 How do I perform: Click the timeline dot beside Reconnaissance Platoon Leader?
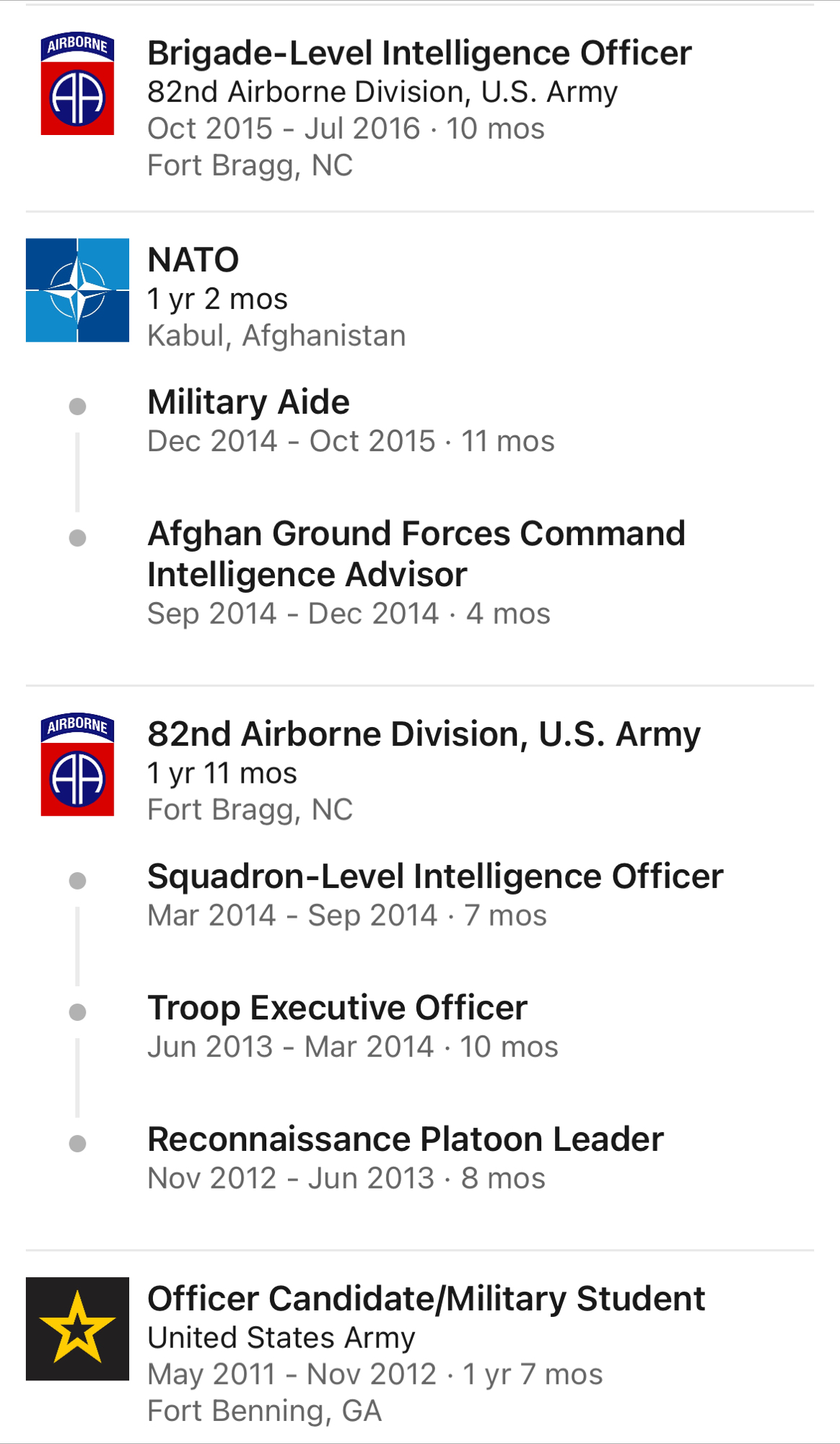coord(77,1144)
